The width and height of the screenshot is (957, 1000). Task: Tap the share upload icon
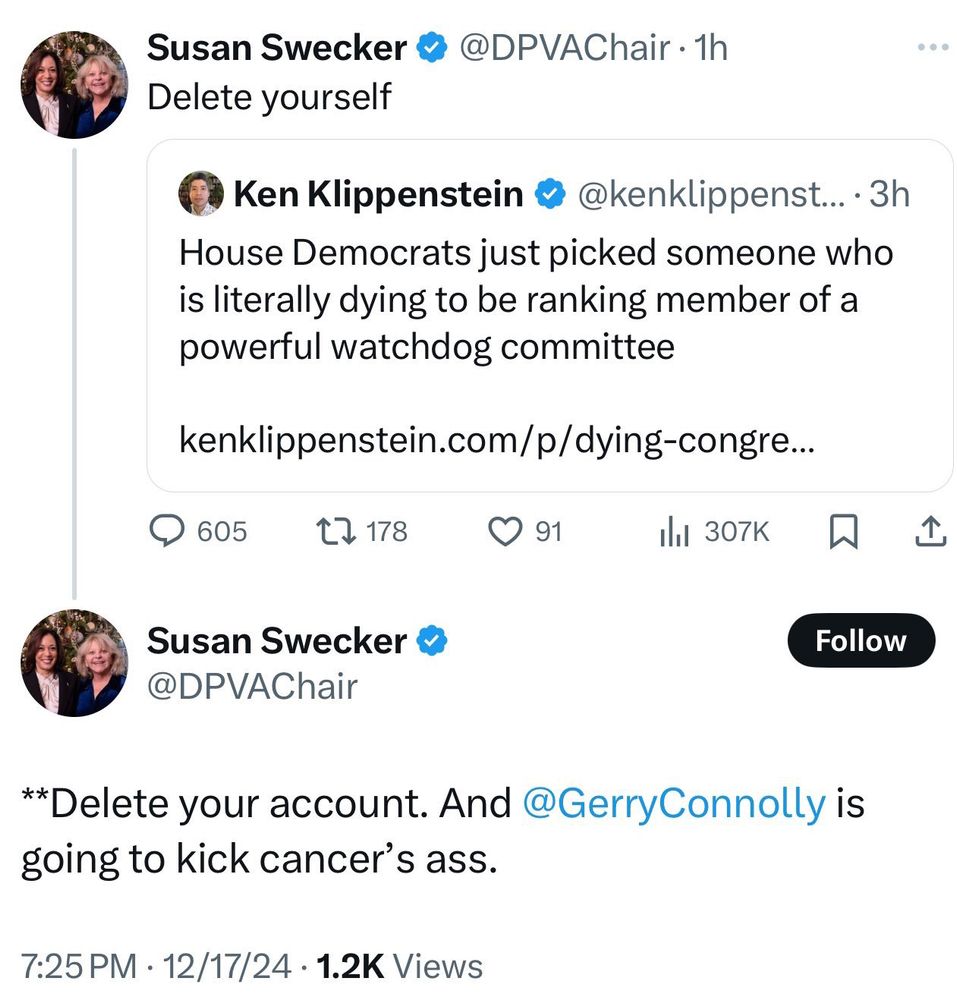[929, 532]
